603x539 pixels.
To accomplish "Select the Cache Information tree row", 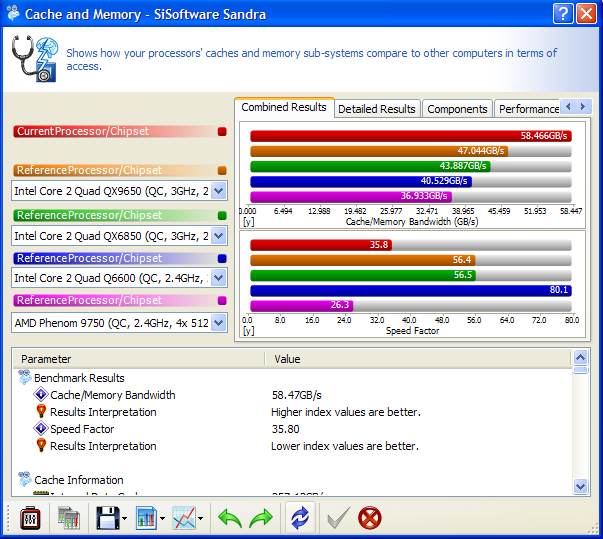I will (x=79, y=480).
